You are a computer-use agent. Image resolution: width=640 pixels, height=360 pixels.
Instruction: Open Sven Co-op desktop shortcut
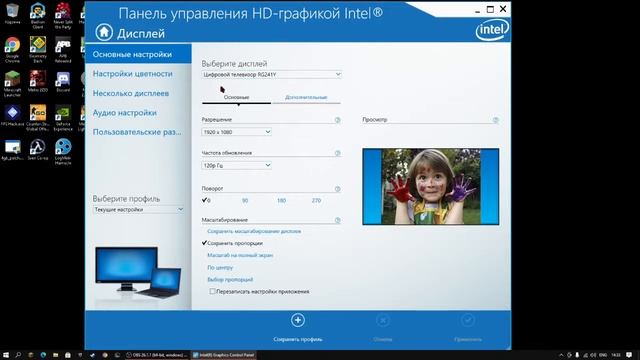pos(38,149)
